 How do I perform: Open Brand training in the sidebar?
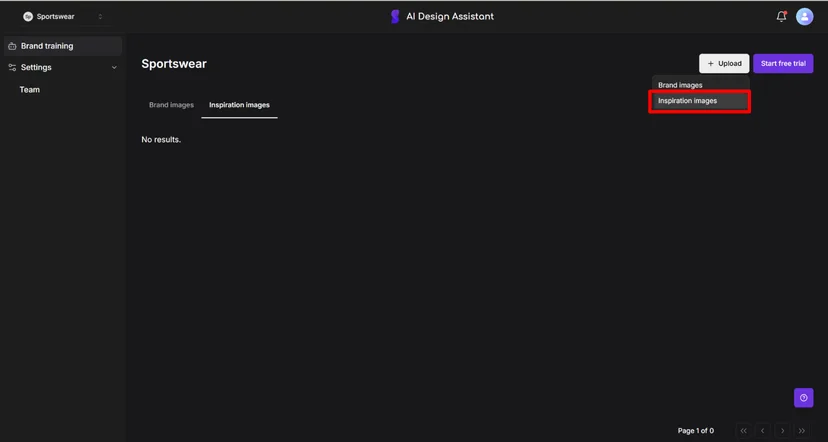tap(63, 46)
